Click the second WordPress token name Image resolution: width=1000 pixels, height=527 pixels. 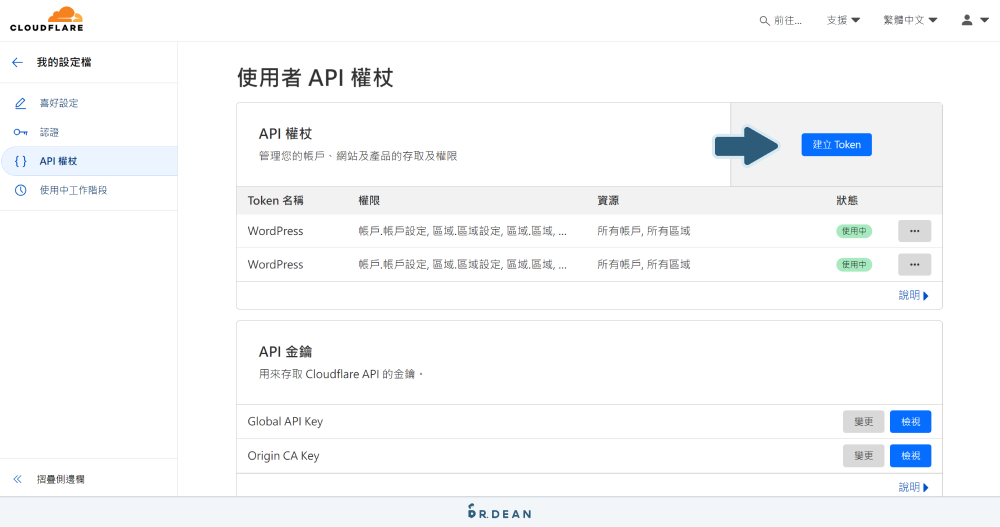tap(276, 264)
